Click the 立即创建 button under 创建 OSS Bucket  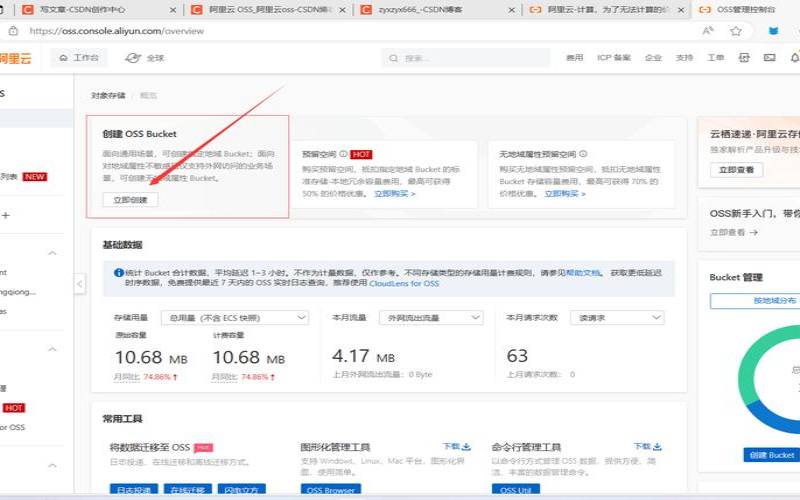coord(130,199)
